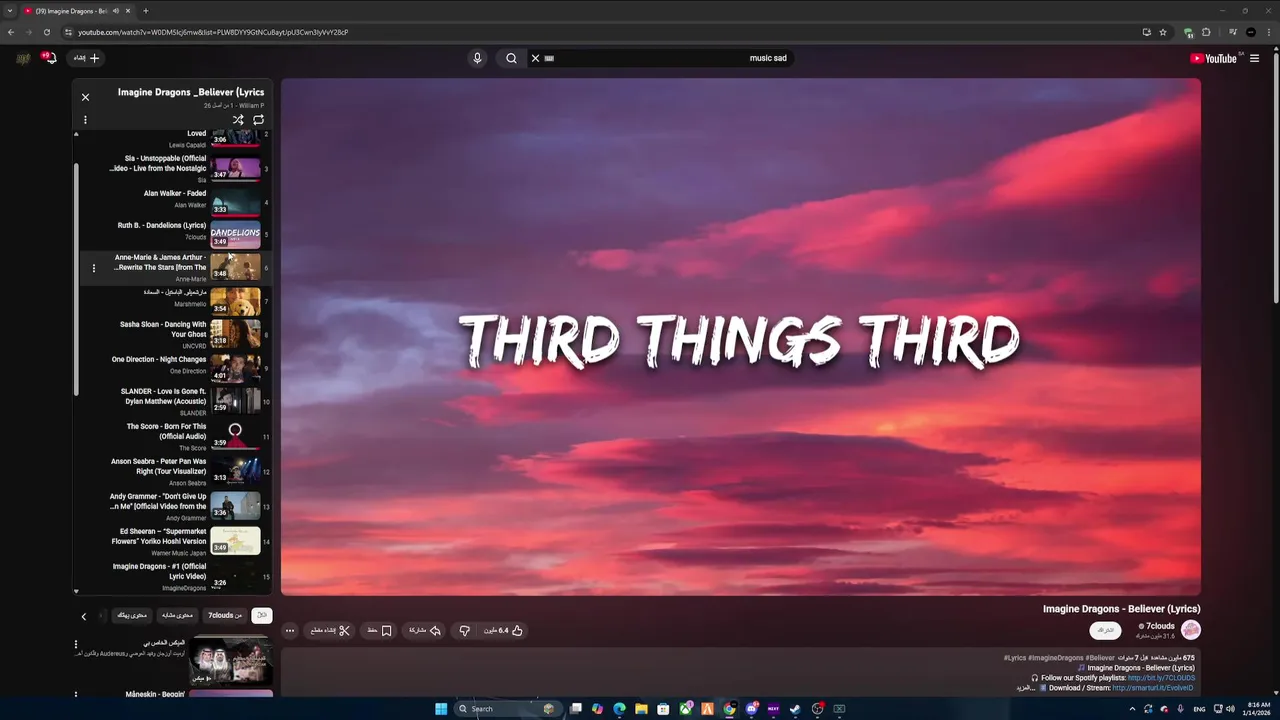
Task: Go back in browser history
Action: coord(11,32)
